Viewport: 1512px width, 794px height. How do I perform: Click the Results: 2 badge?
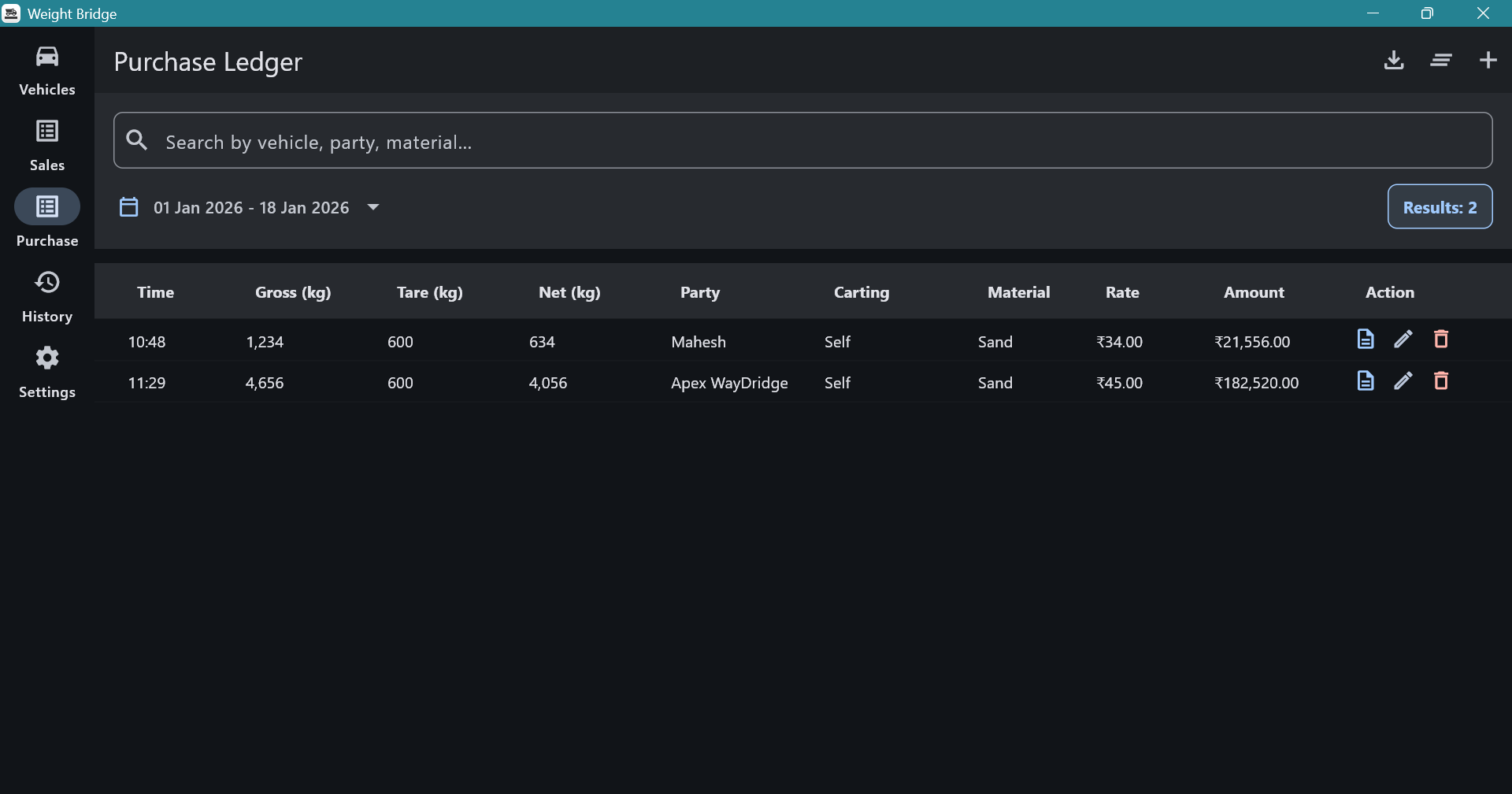(x=1440, y=206)
